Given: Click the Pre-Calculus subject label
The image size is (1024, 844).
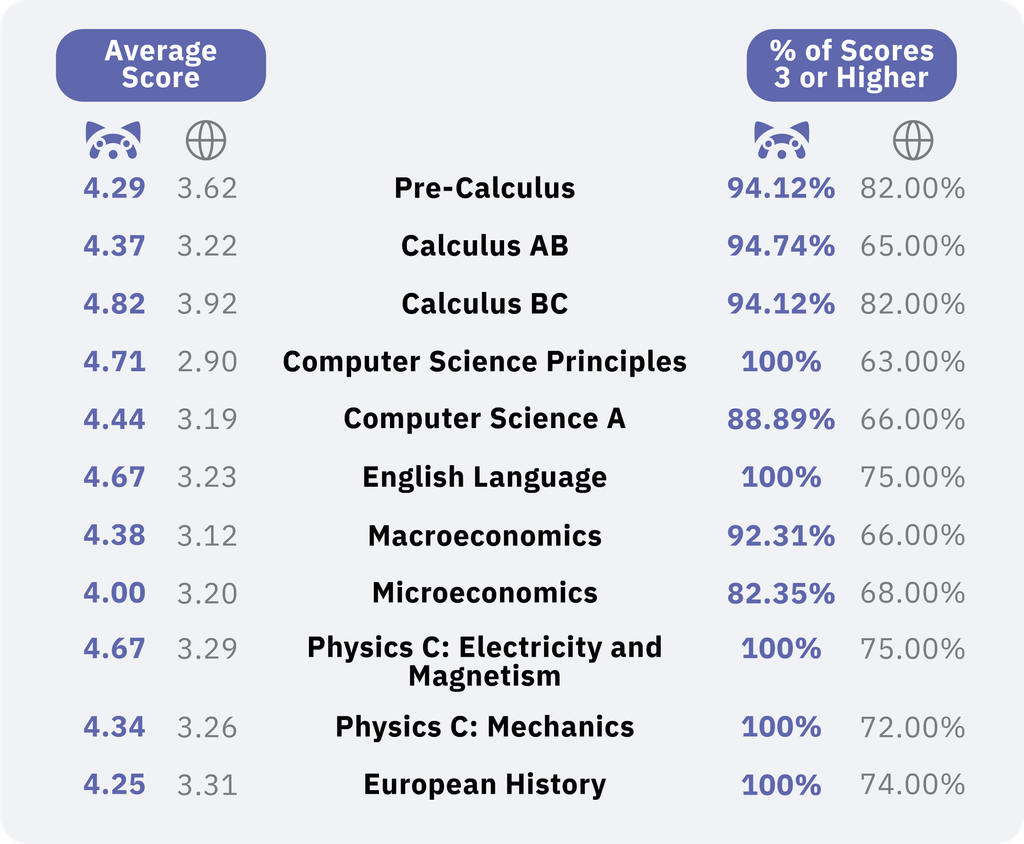Looking at the screenshot, I should point(485,188).
